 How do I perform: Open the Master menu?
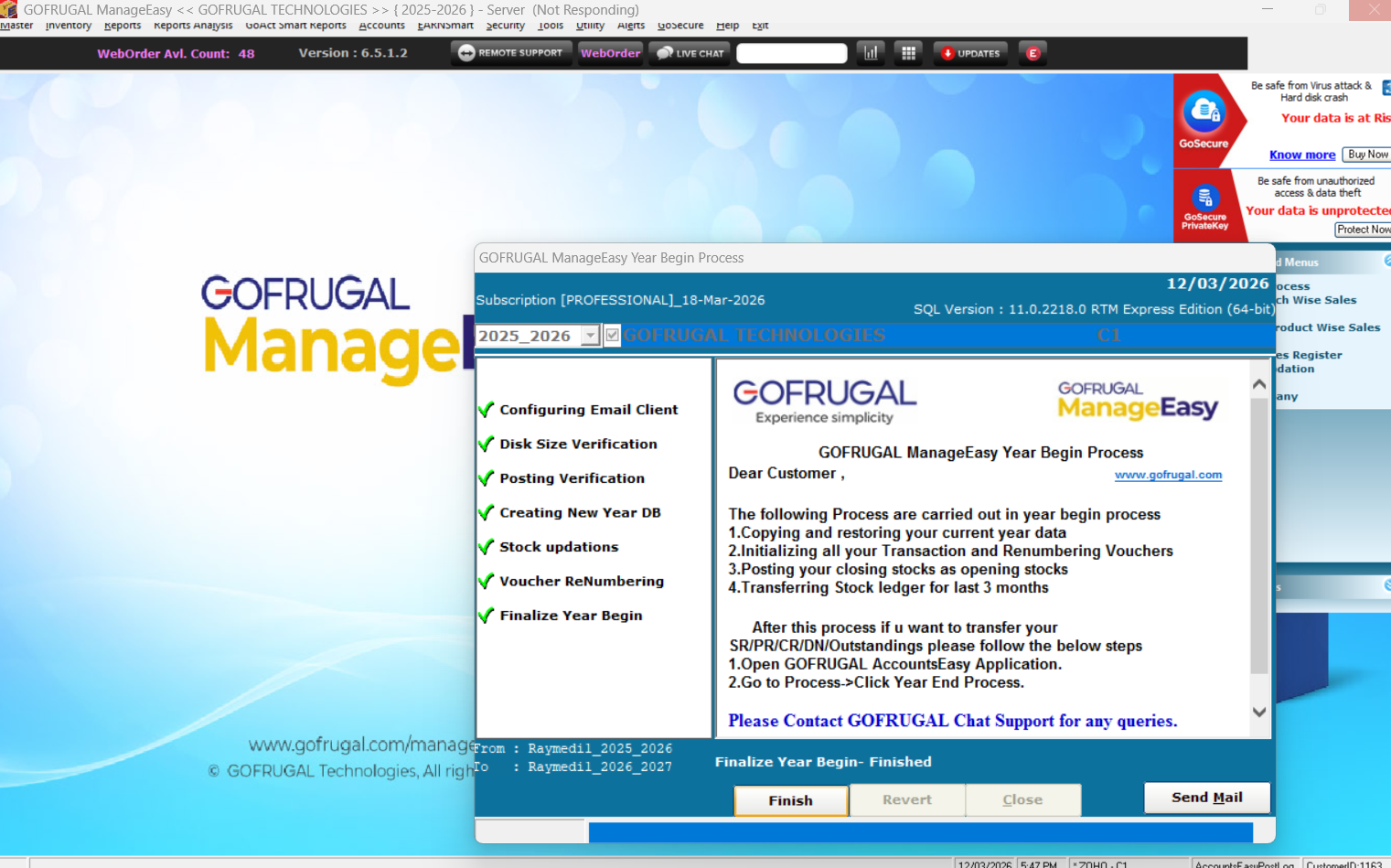pyautogui.click(x=16, y=26)
